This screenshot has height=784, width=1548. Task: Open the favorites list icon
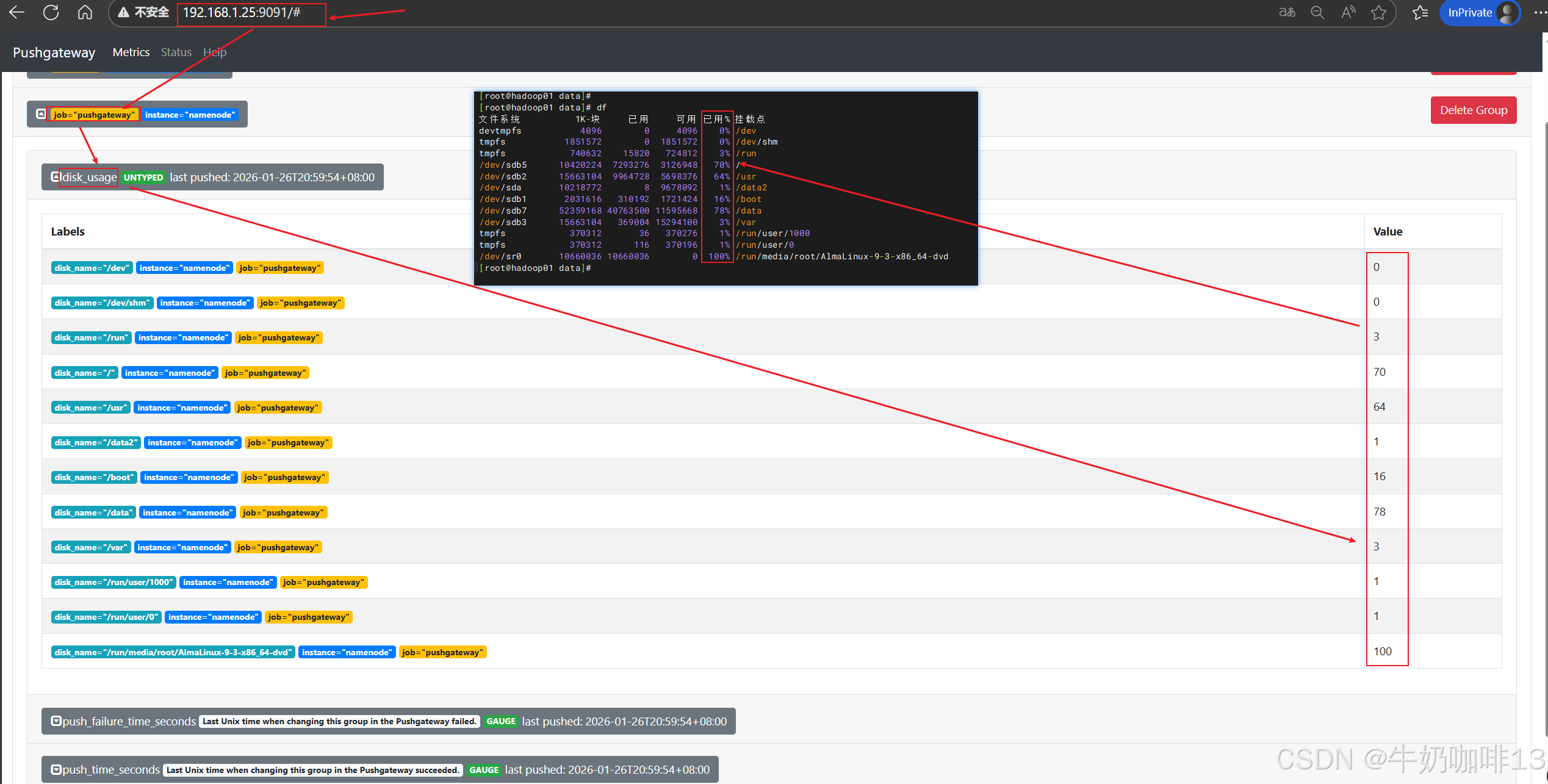[x=1420, y=12]
